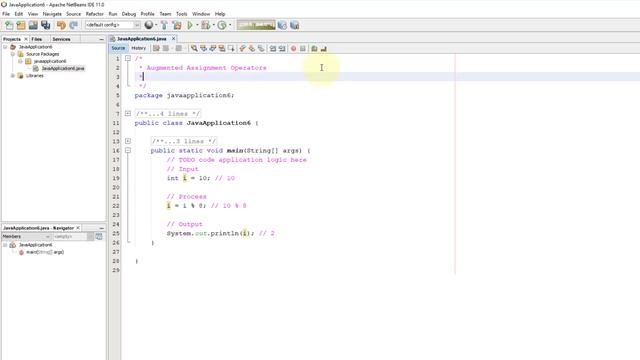
Task: Click the Uncomment icon in editor toolbar
Action: [x=323, y=49]
